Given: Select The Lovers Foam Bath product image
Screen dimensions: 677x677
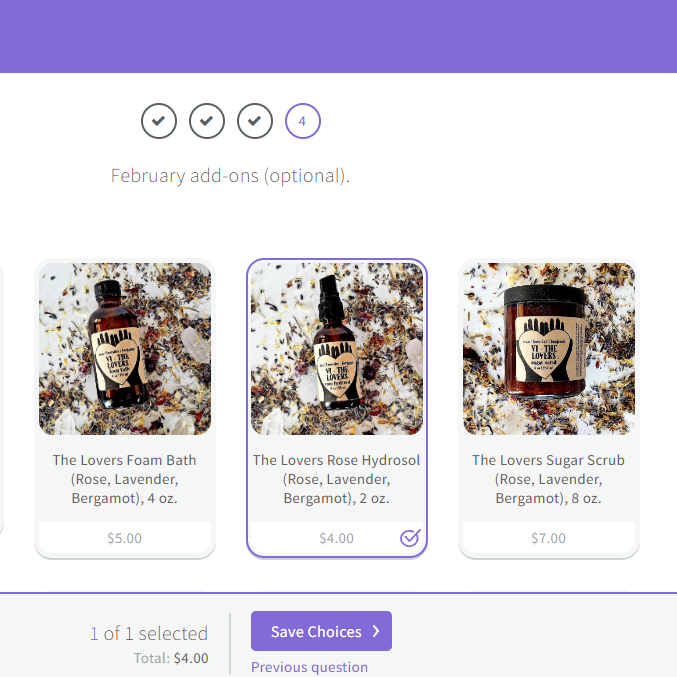Looking at the screenshot, I should (x=125, y=349).
